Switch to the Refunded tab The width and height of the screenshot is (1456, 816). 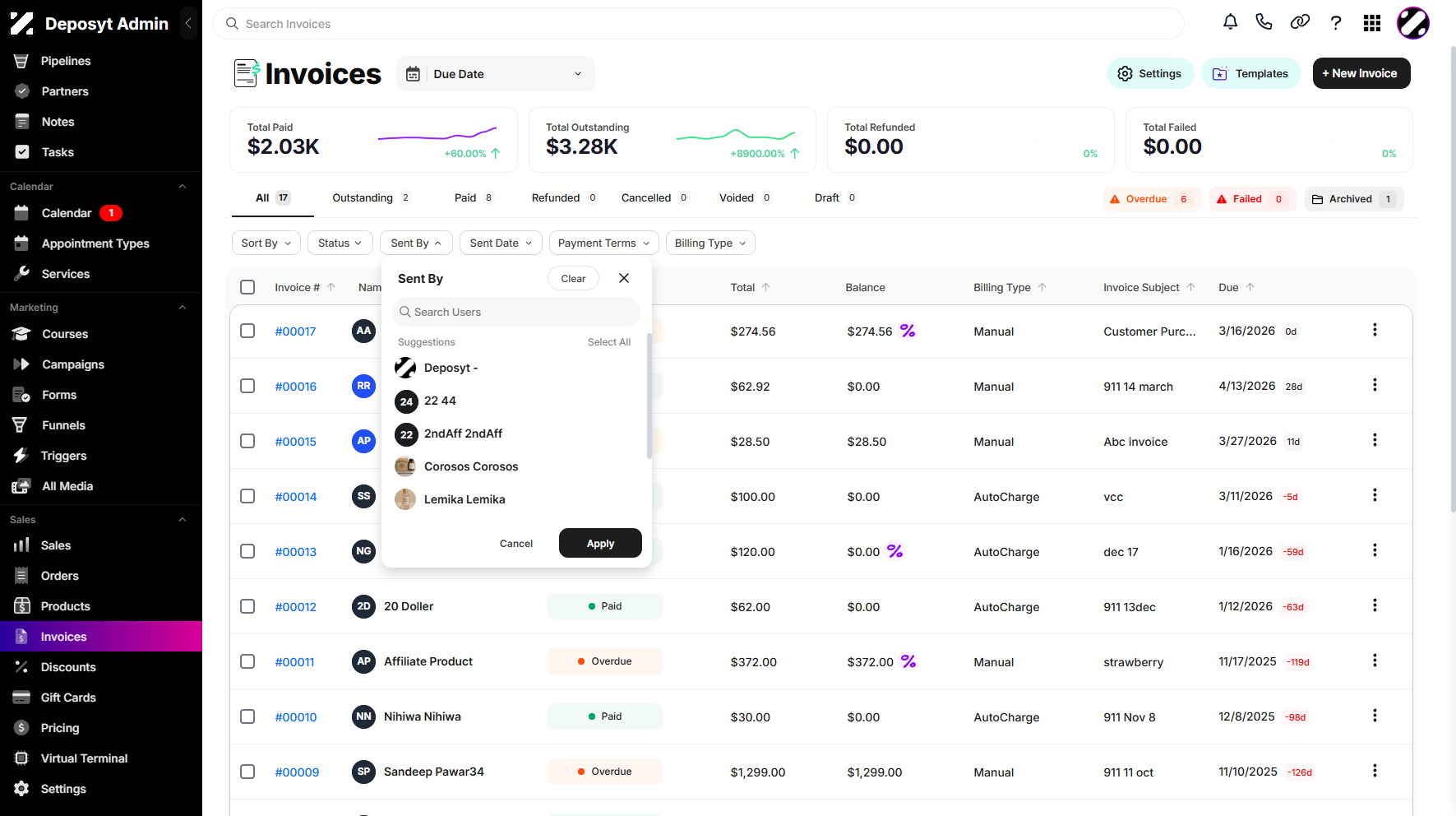(x=564, y=197)
